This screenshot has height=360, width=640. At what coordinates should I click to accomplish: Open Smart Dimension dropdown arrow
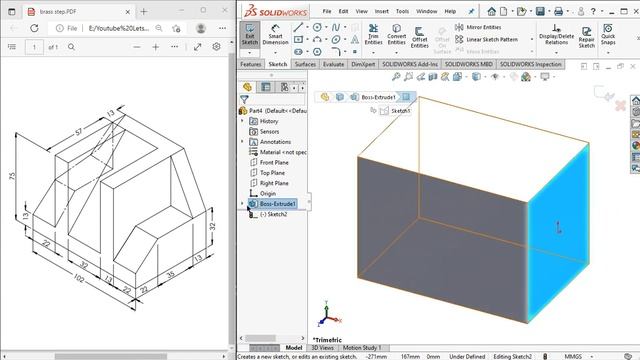(275, 53)
